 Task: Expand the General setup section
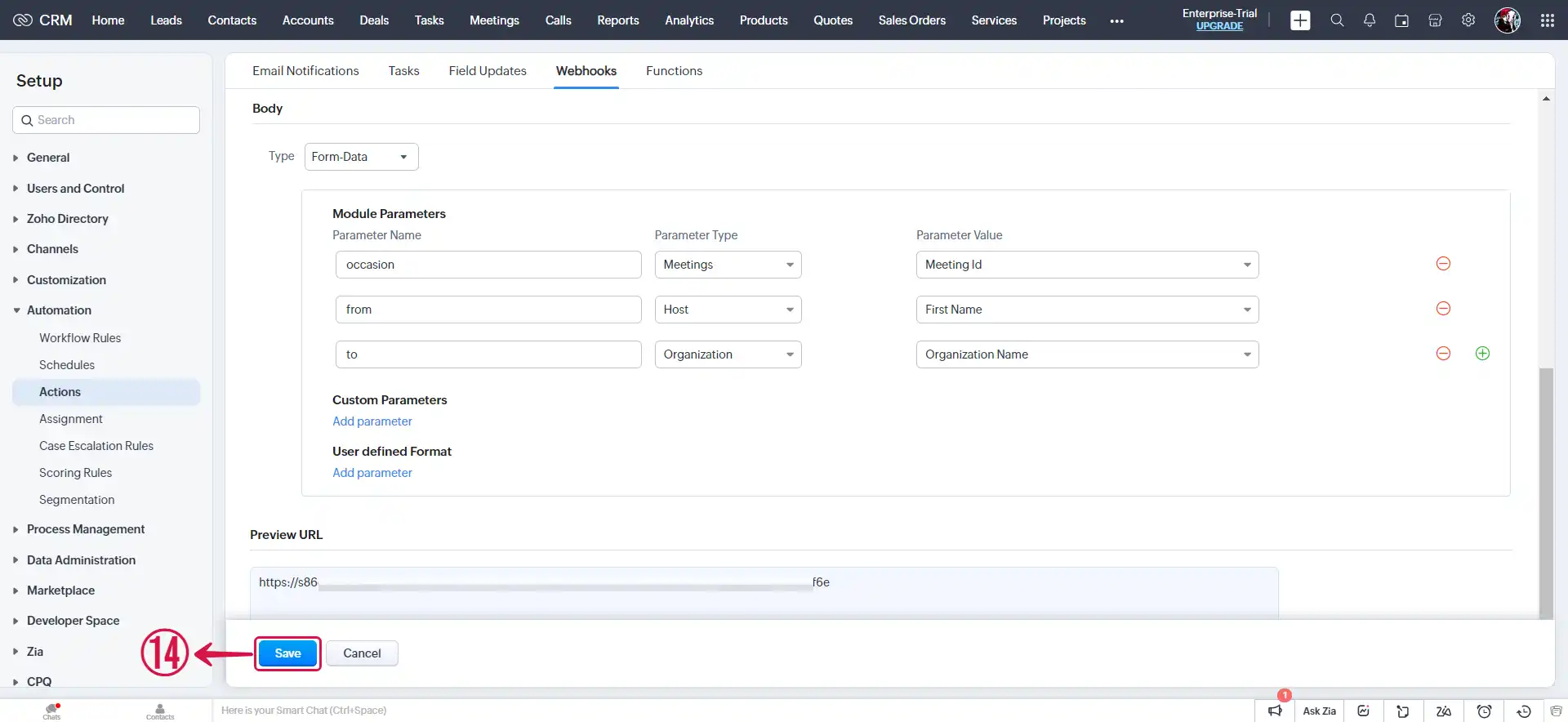(48, 158)
